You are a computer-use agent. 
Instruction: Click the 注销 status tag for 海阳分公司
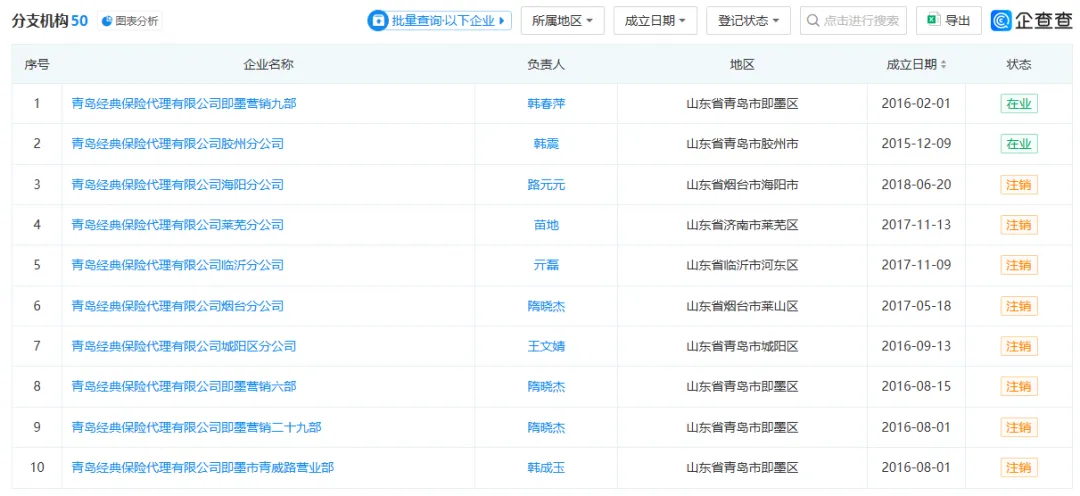click(x=1019, y=185)
